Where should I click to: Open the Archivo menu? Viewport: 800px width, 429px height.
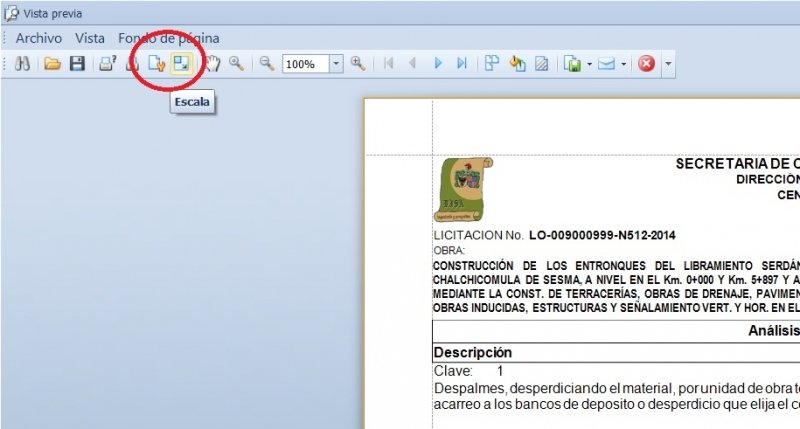(x=39, y=38)
